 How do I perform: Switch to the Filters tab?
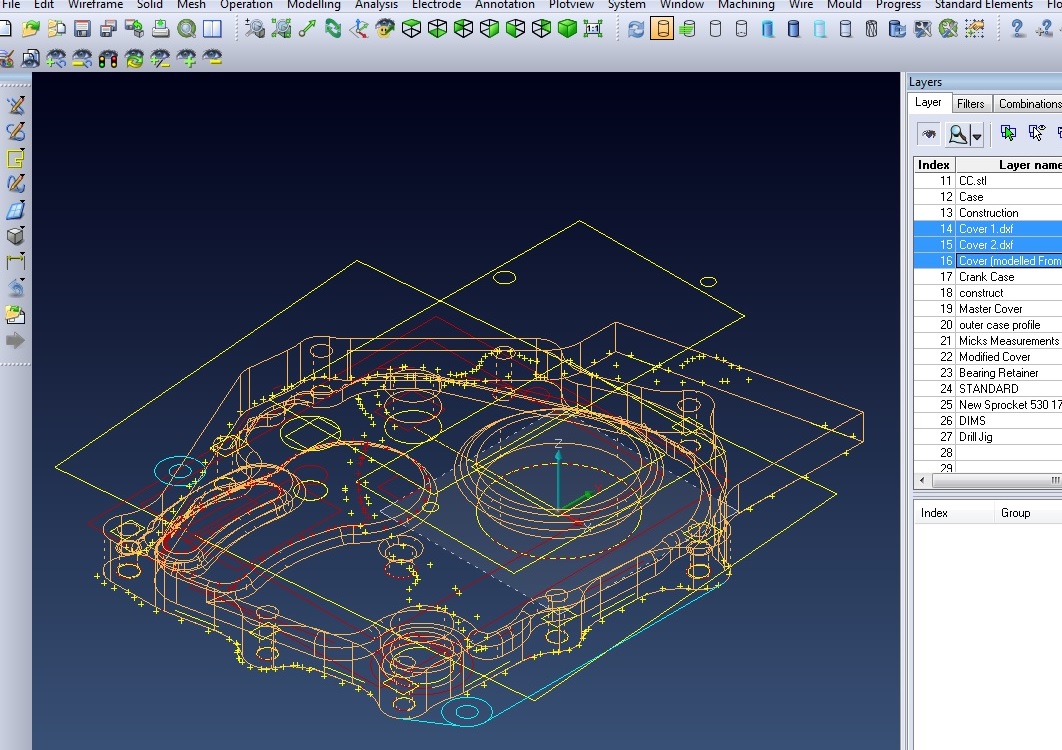point(970,103)
